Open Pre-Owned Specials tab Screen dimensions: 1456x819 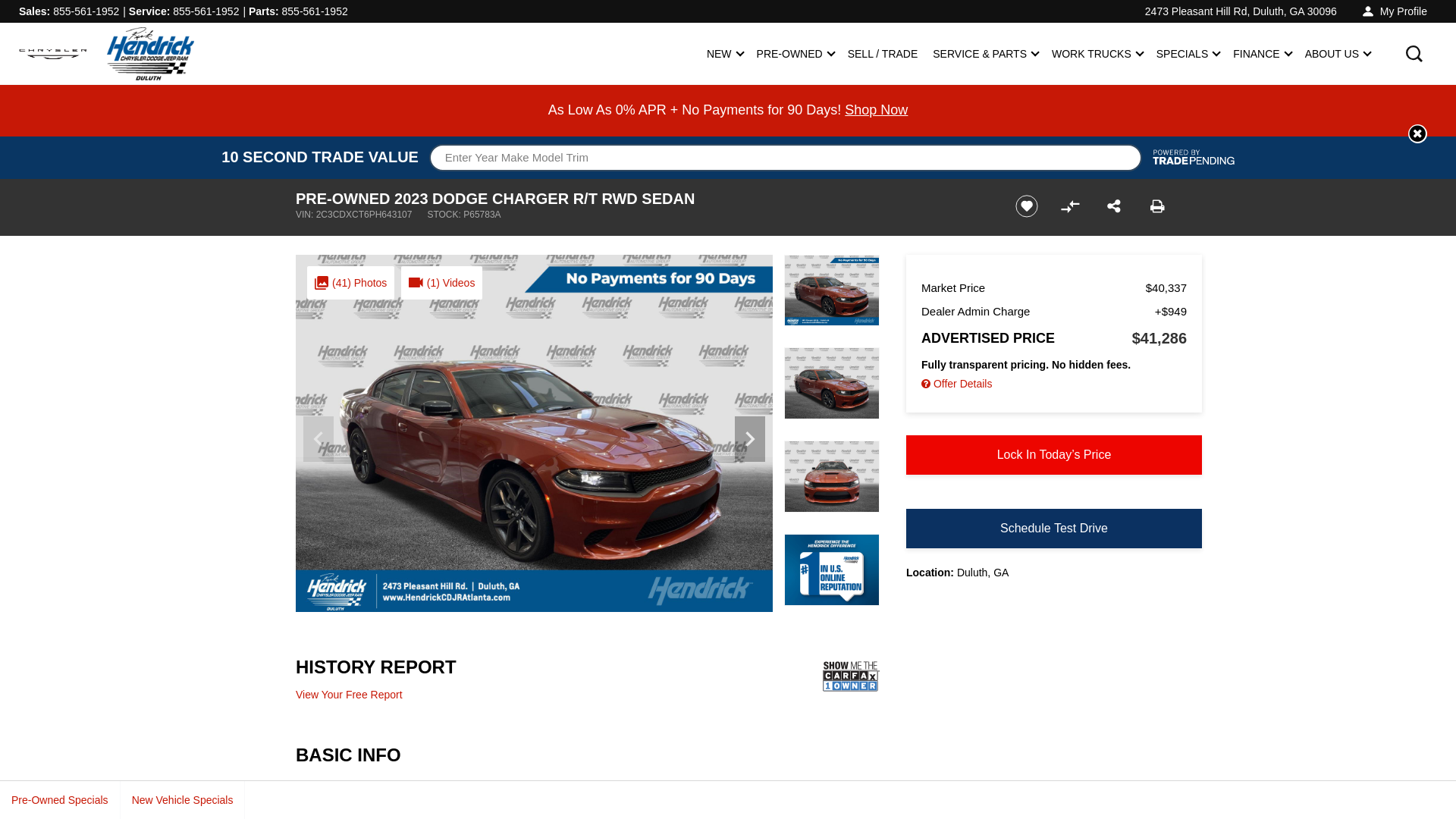click(60, 800)
